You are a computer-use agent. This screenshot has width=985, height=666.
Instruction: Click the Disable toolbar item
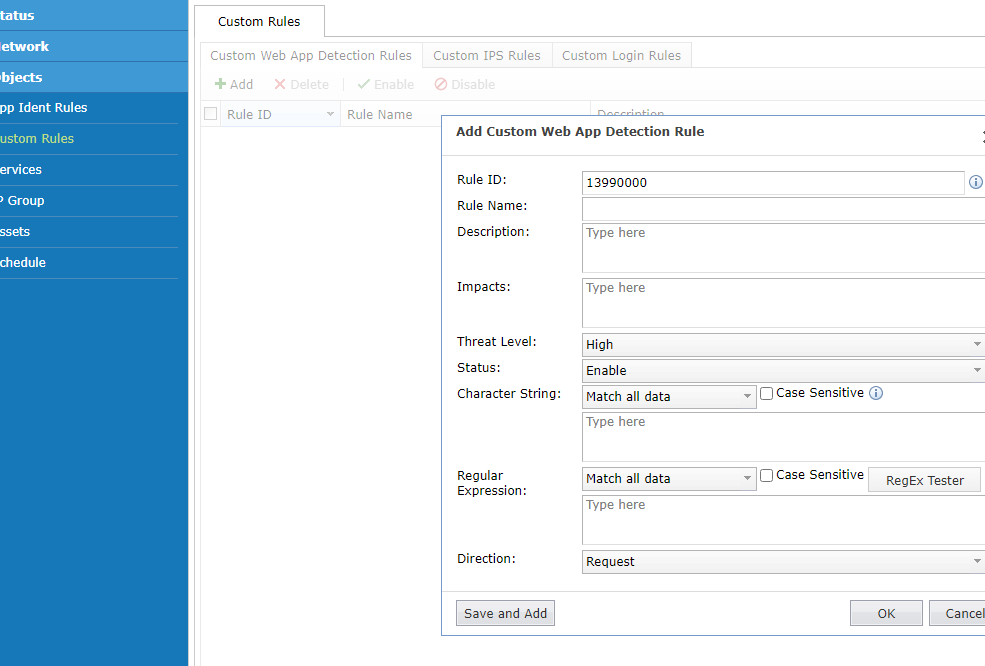coord(465,84)
